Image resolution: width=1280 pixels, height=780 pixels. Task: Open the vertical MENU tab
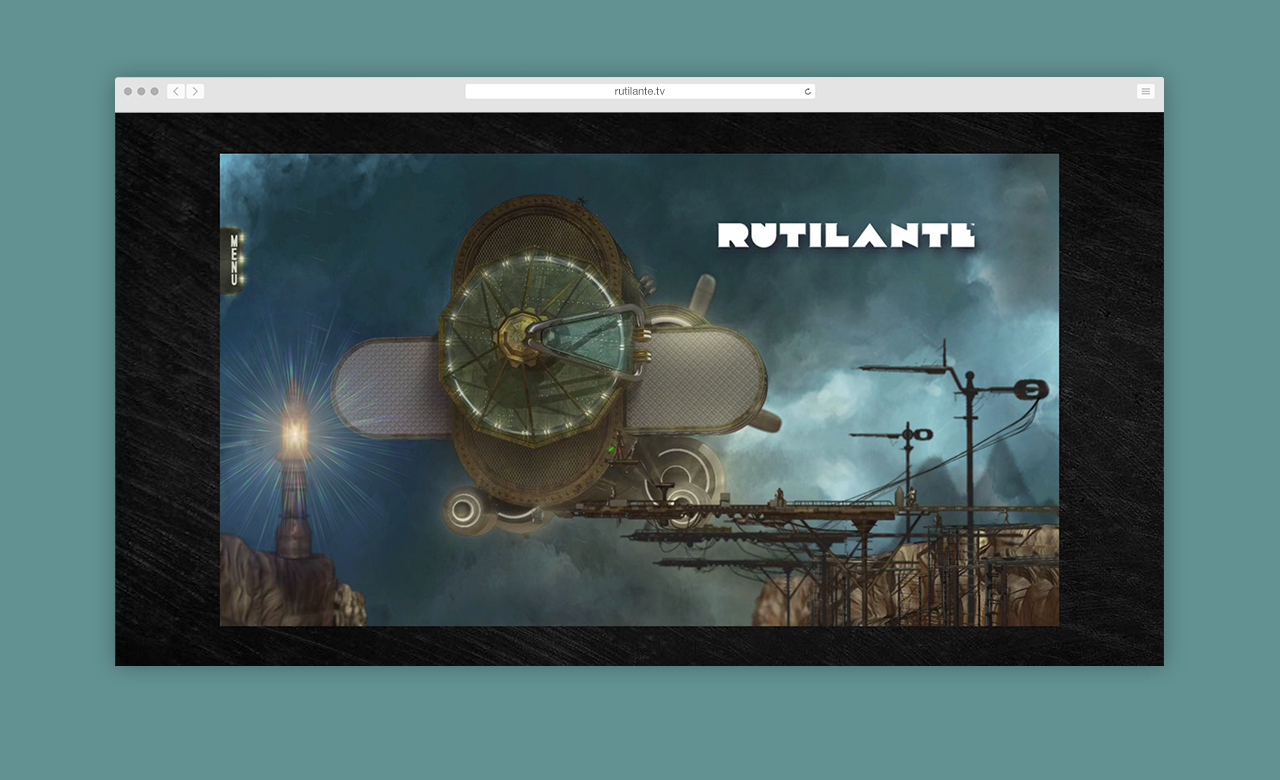coord(233,261)
